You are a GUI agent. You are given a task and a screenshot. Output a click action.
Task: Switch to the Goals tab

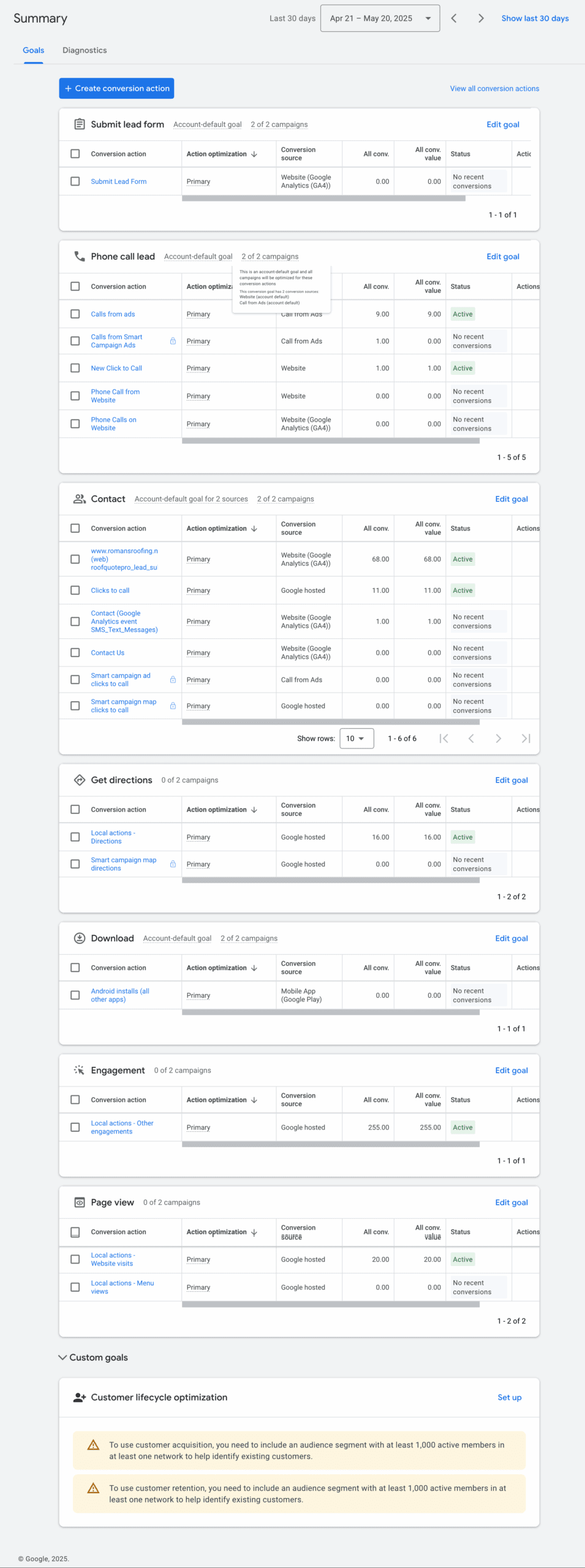coord(34,50)
